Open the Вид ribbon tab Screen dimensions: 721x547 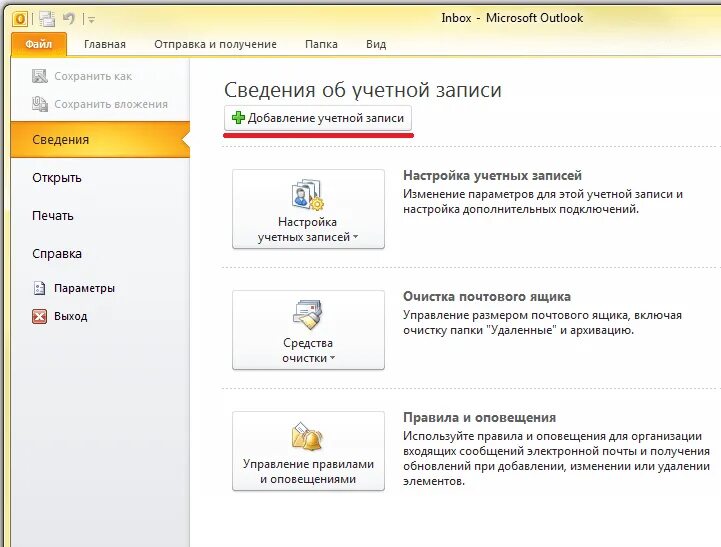click(376, 44)
